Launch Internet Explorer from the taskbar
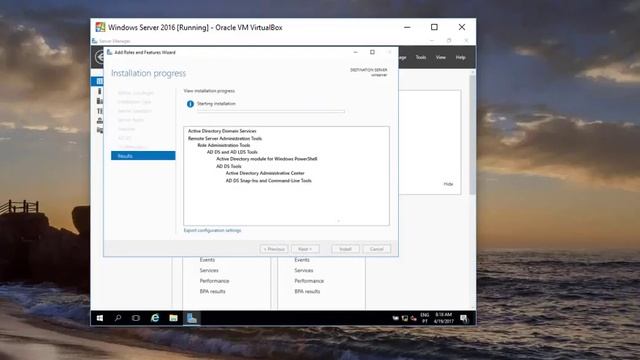The height and width of the screenshot is (360, 640). (155, 318)
